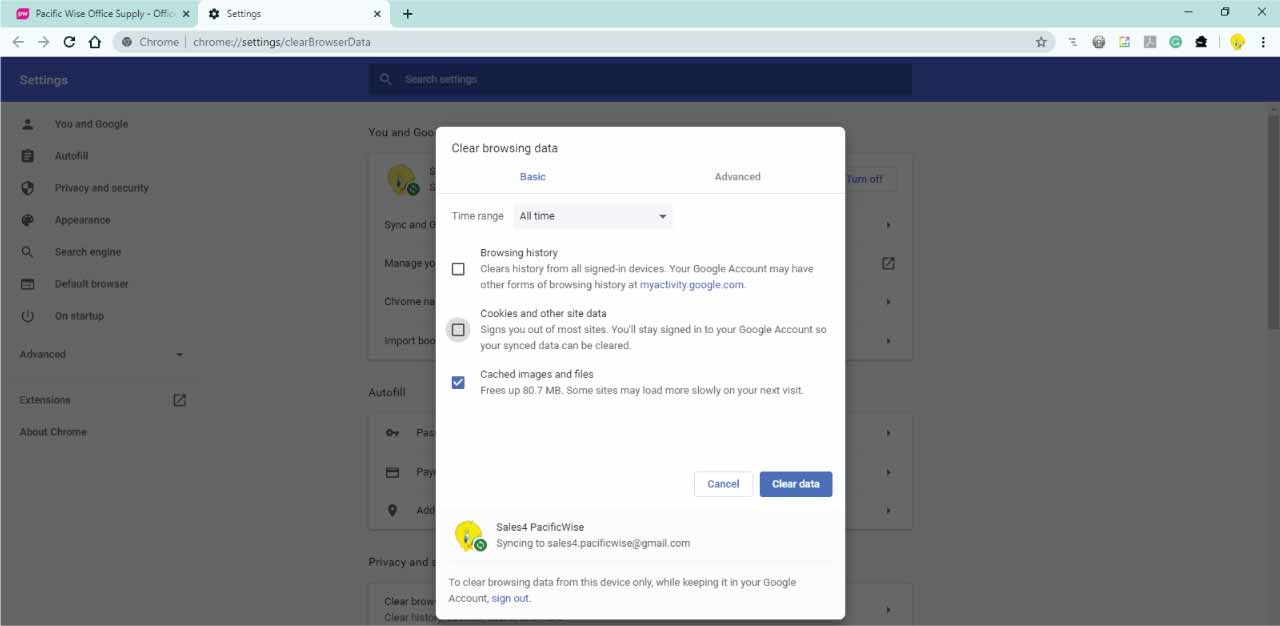Click the Search settings field
This screenshot has width=1280, height=626.
[x=640, y=79]
